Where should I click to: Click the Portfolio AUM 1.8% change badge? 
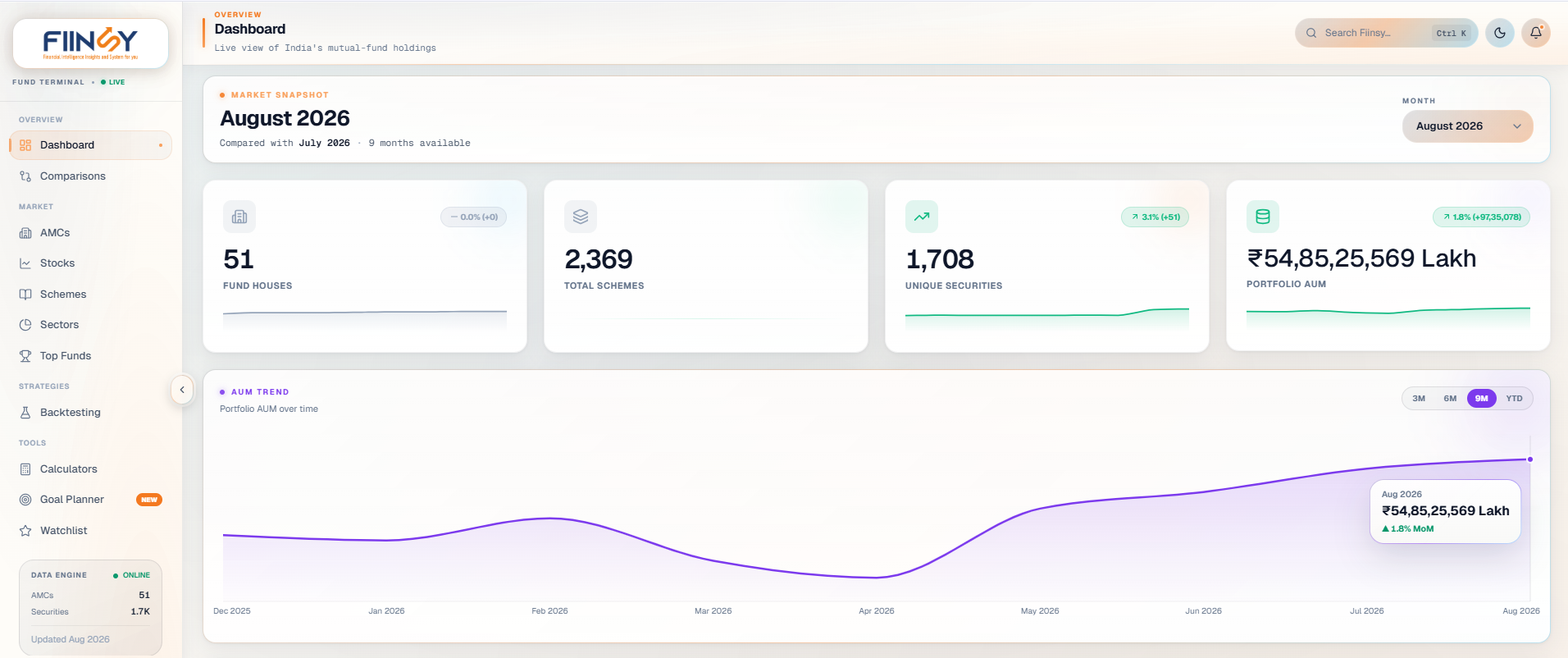pos(1481,217)
